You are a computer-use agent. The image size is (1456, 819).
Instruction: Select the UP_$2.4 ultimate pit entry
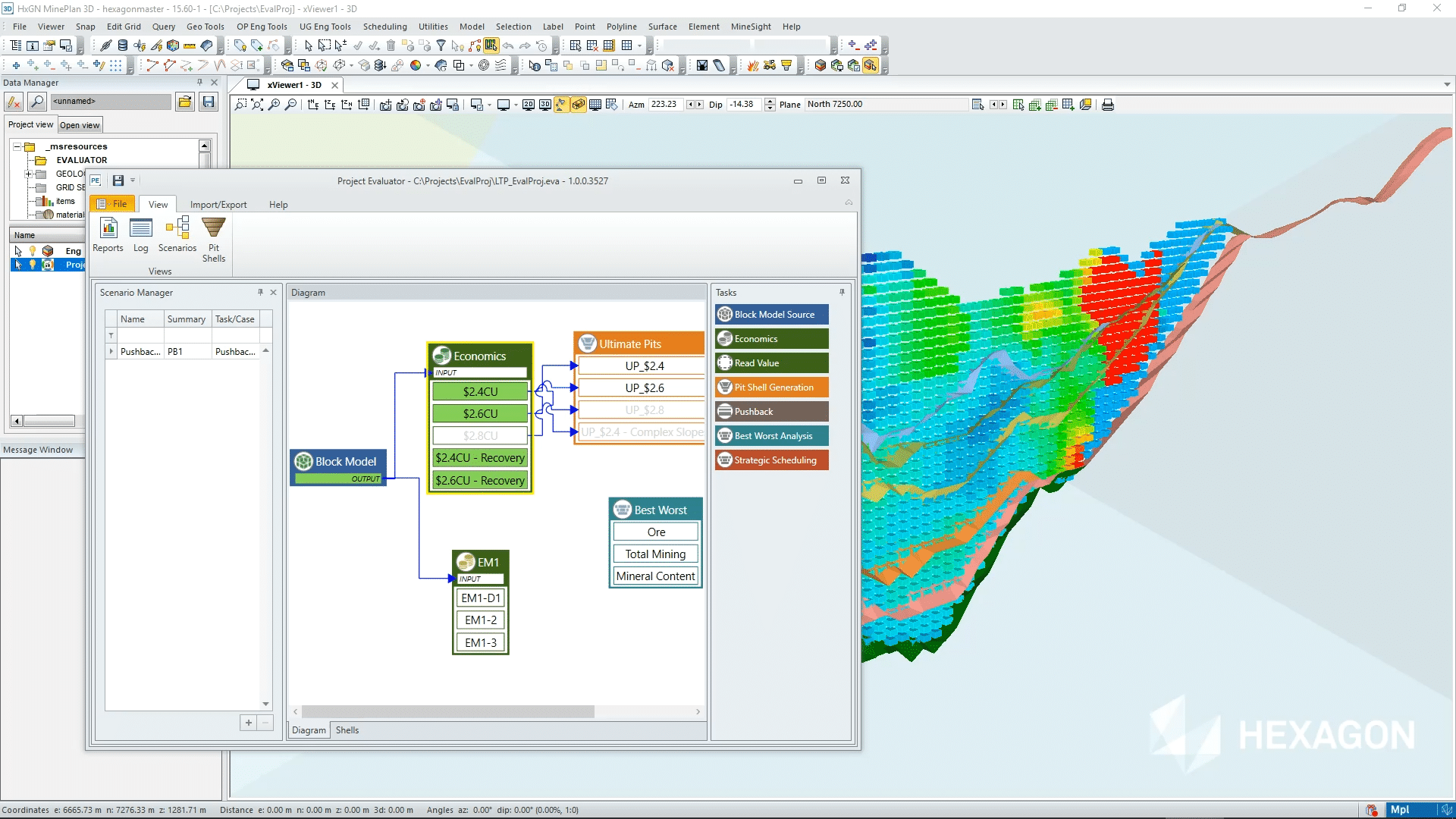(643, 365)
